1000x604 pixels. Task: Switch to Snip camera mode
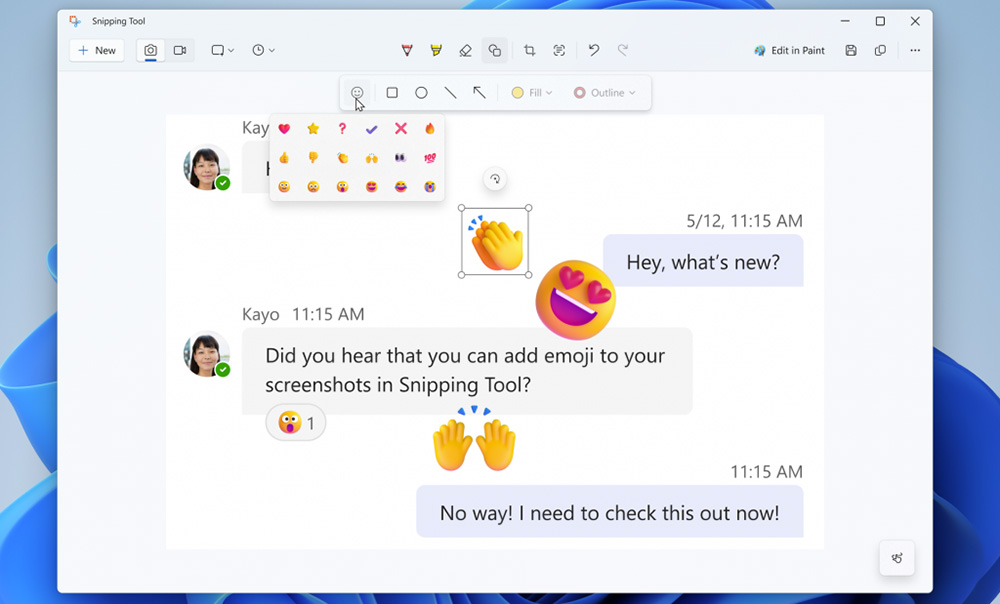pos(151,50)
